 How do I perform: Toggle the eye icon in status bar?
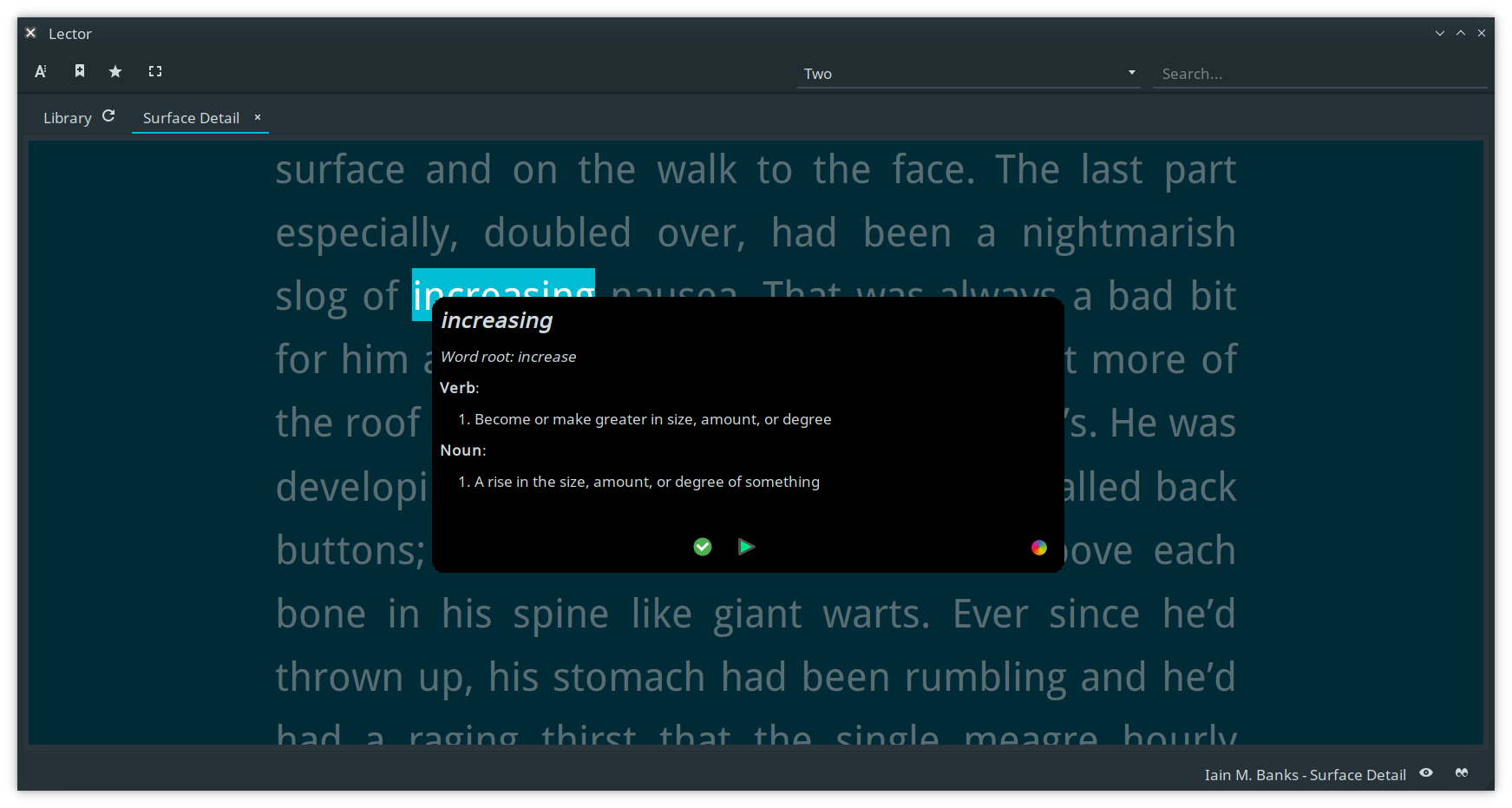(x=1426, y=772)
